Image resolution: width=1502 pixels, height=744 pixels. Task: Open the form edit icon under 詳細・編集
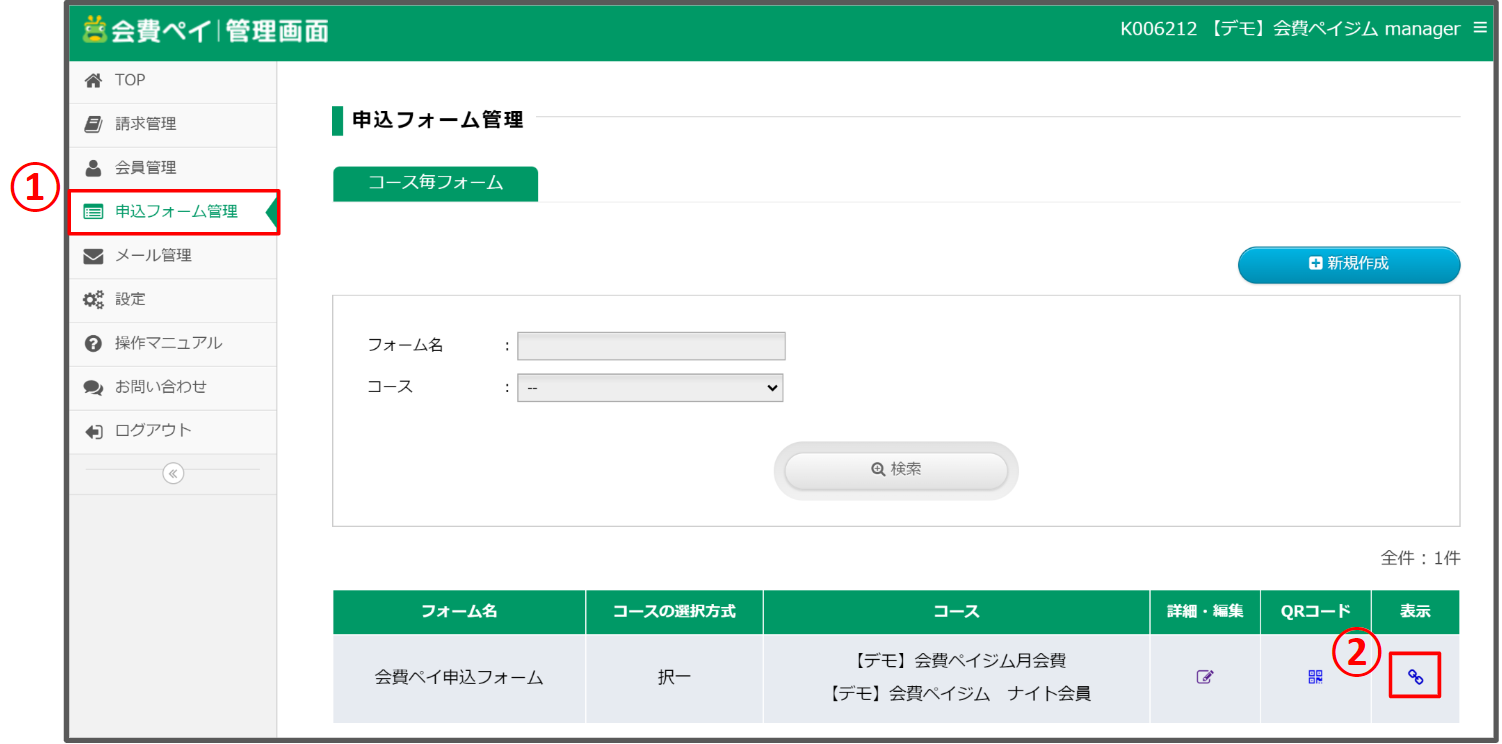point(1204,676)
